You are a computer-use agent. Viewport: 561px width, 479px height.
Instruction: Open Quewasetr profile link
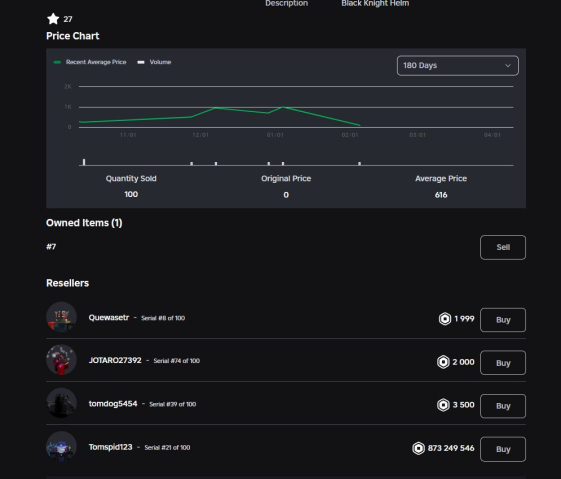(109, 318)
